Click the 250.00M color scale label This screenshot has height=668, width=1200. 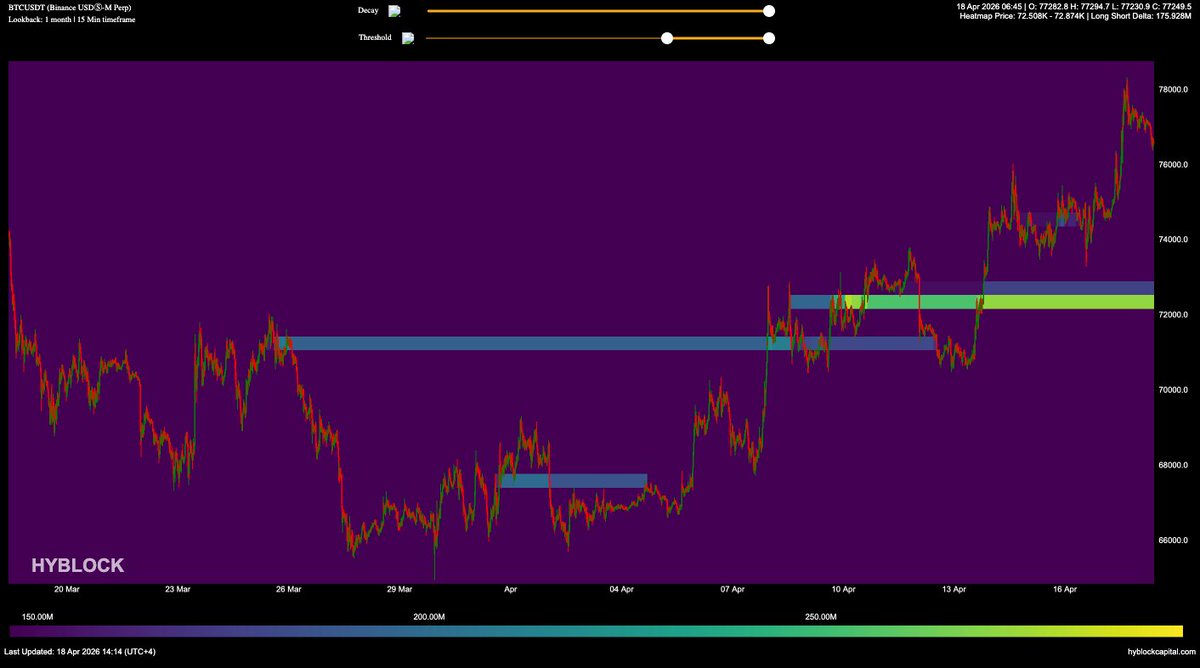coord(819,617)
